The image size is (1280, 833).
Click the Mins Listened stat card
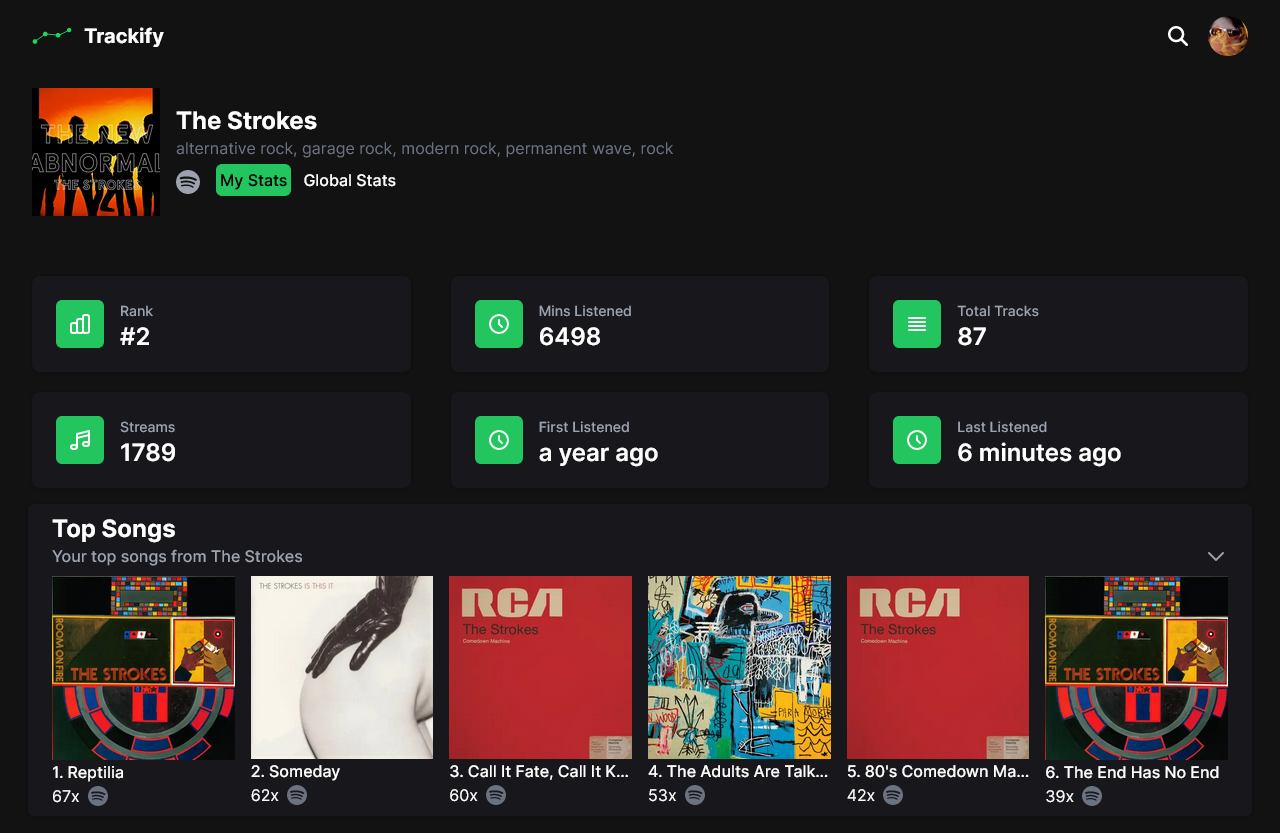640,324
